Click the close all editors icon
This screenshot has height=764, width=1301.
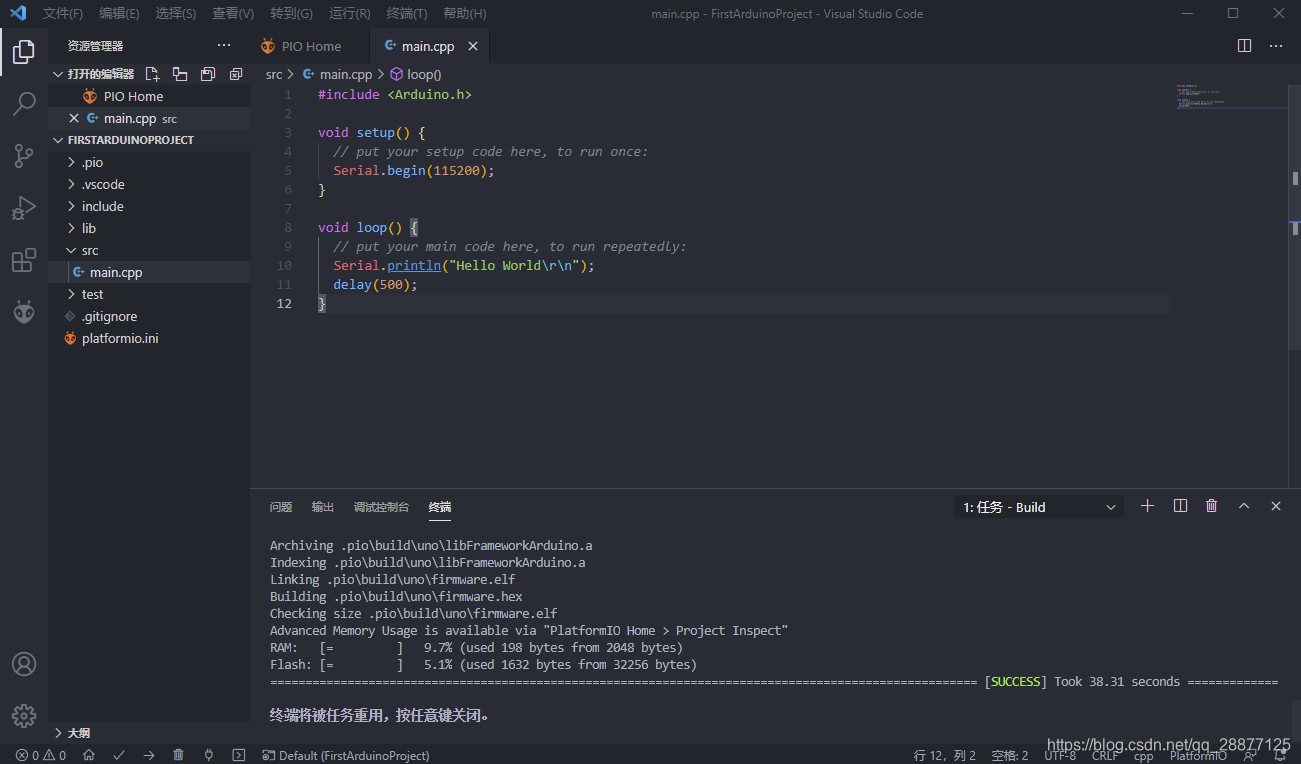236,74
